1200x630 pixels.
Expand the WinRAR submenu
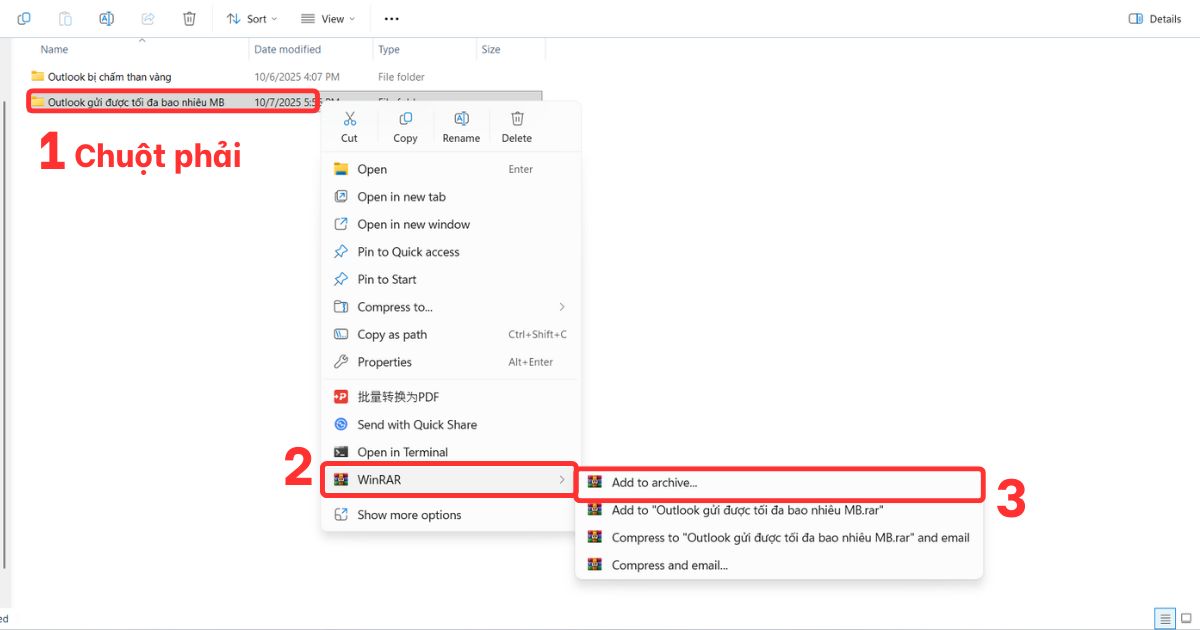click(379, 479)
